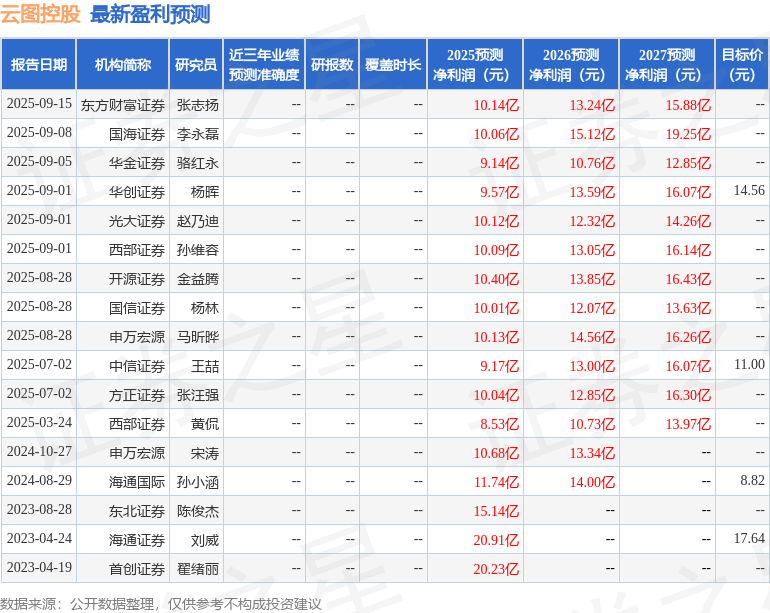Click analyst name 李永磊

pos(198,134)
